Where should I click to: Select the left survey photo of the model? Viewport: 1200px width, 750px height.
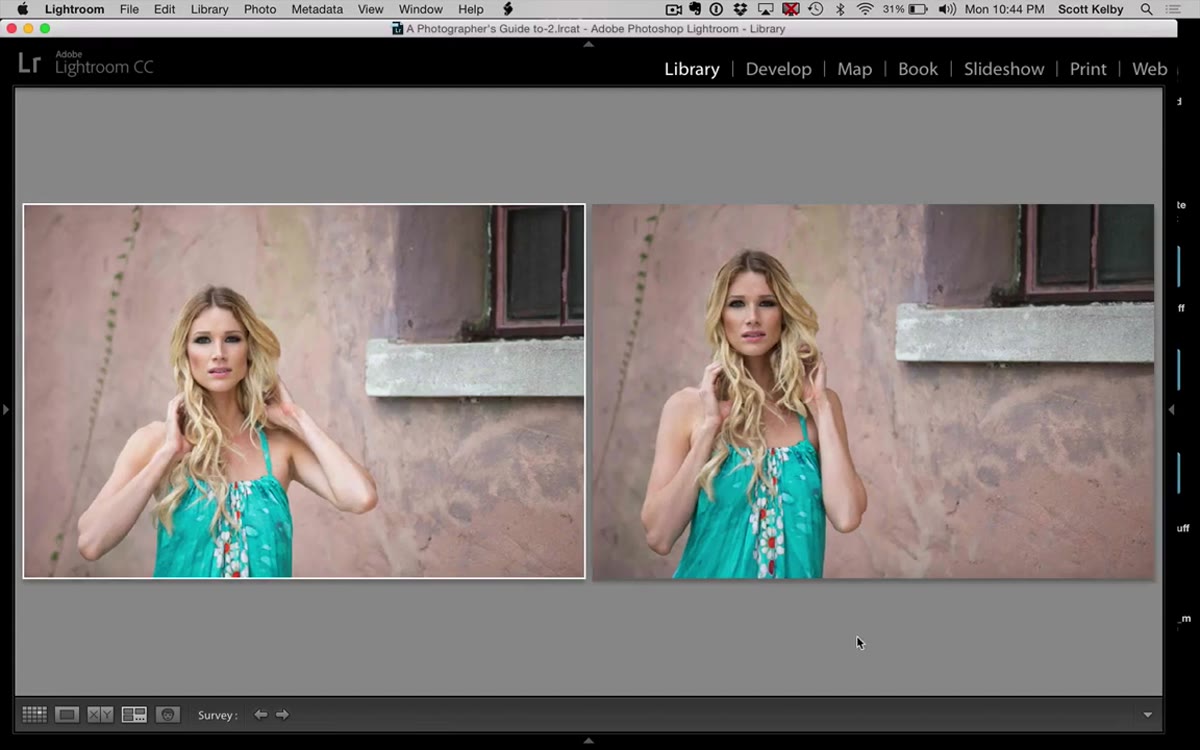(304, 391)
